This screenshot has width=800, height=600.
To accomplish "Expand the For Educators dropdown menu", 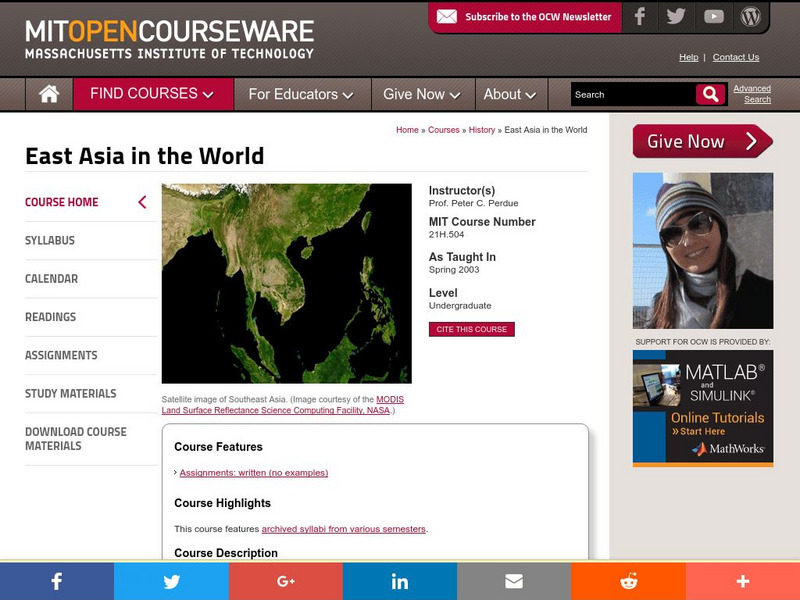I will point(300,94).
